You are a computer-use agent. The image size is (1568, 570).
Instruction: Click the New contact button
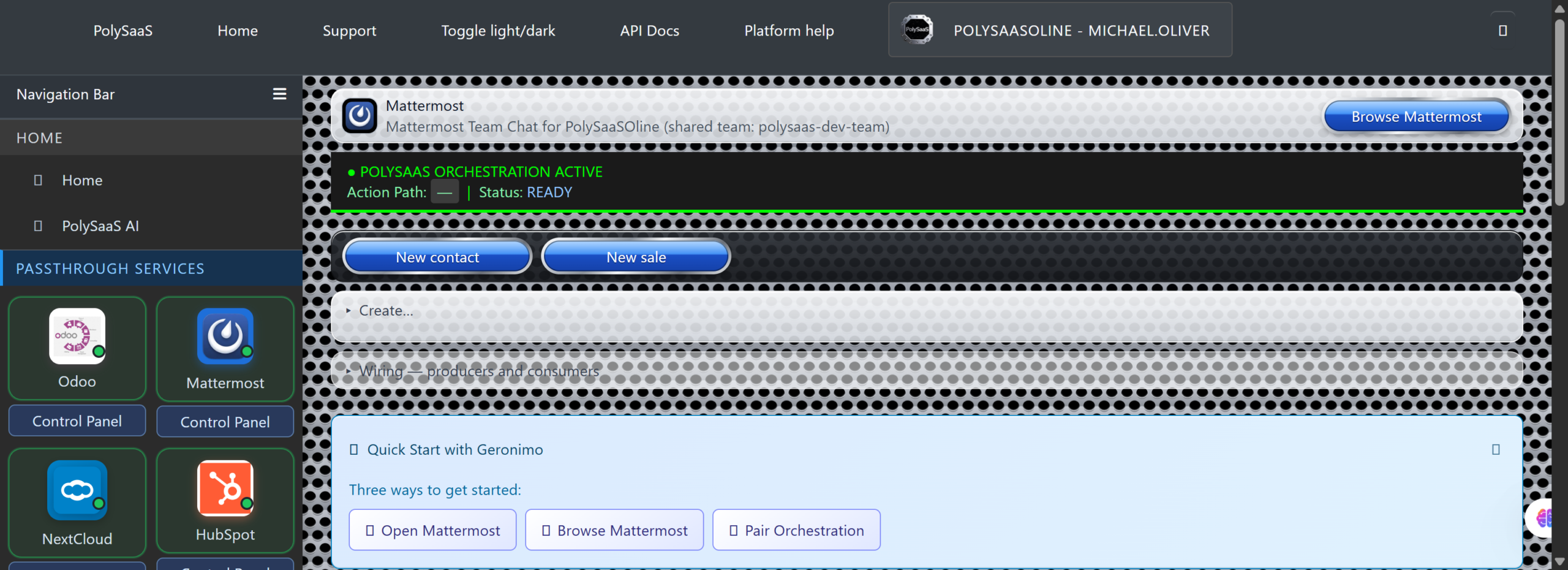click(437, 257)
